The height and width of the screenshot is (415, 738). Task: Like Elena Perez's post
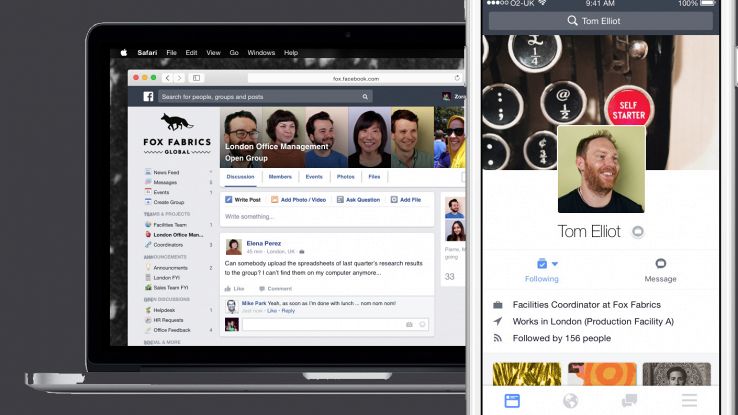pos(234,288)
